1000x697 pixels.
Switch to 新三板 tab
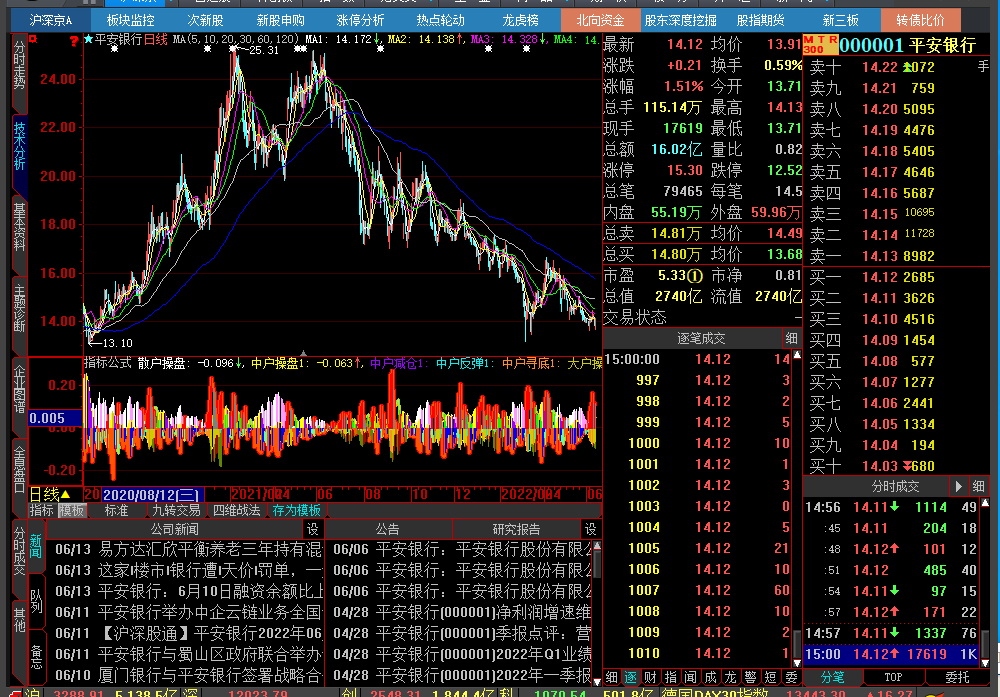click(840, 20)
